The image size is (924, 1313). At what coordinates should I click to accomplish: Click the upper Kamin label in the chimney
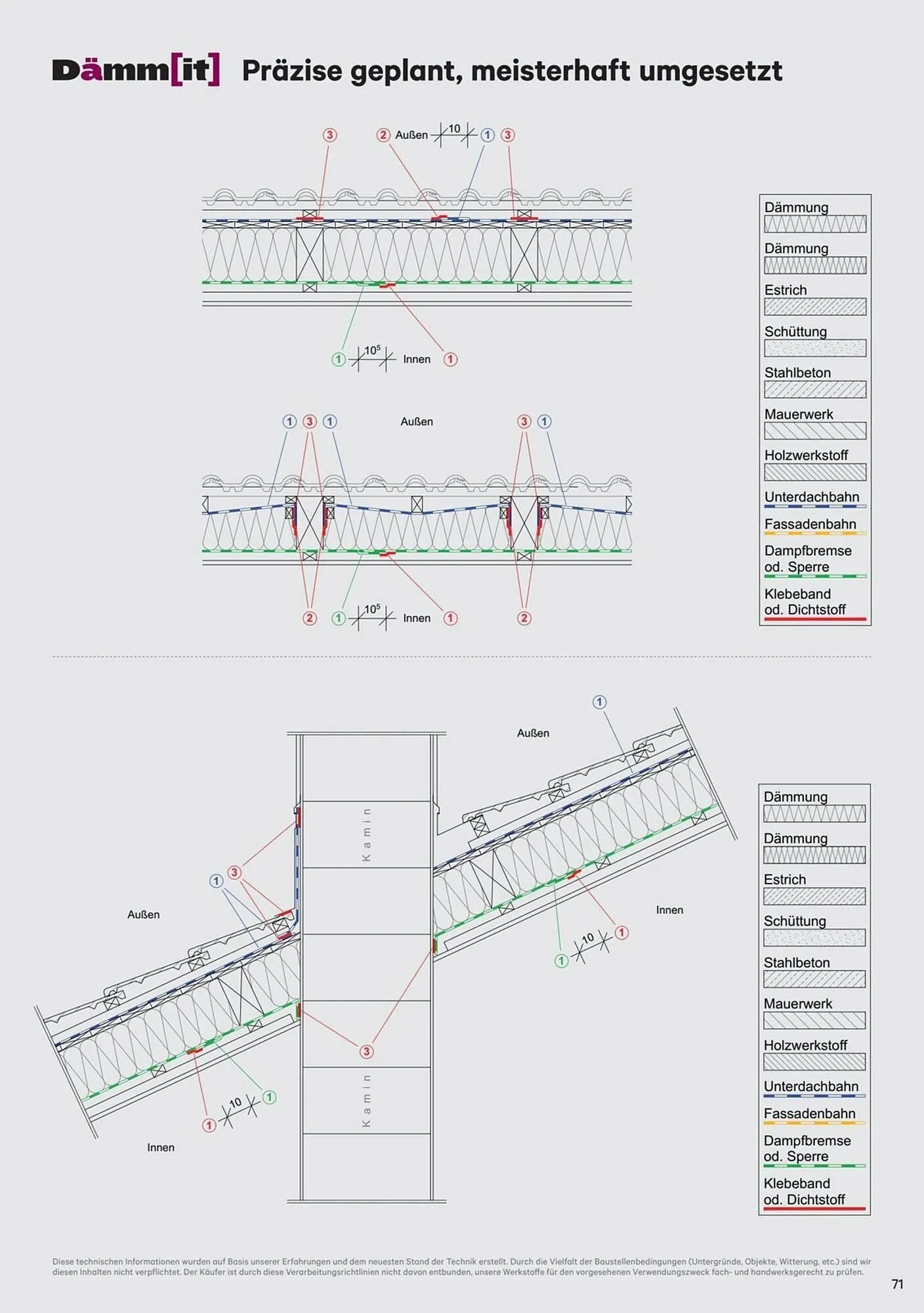pyautogui.click(x=366, y=834)
